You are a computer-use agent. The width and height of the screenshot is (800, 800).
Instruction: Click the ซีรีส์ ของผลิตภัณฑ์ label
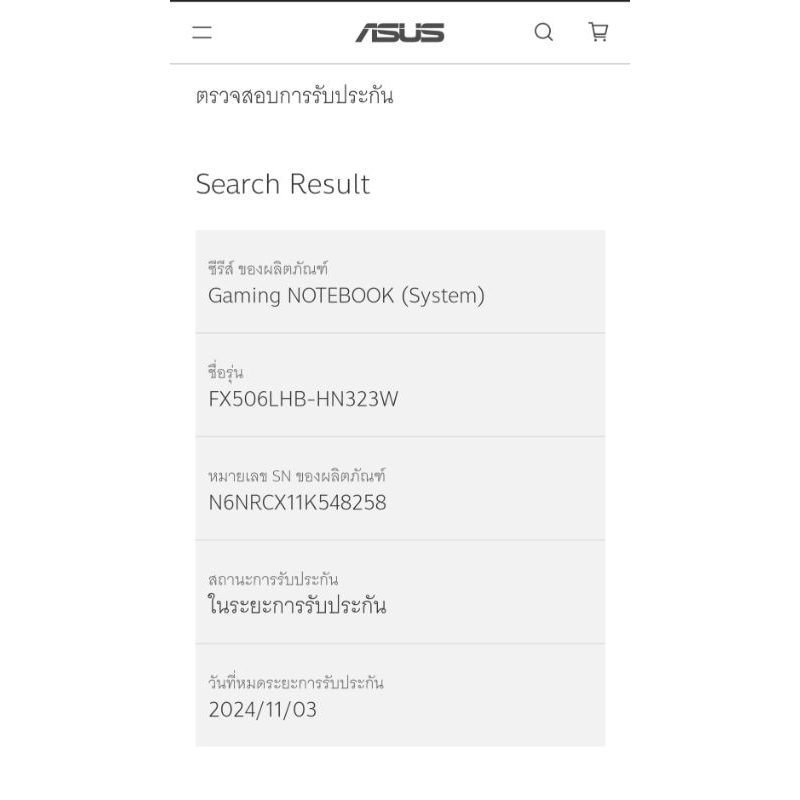[268, 269]
